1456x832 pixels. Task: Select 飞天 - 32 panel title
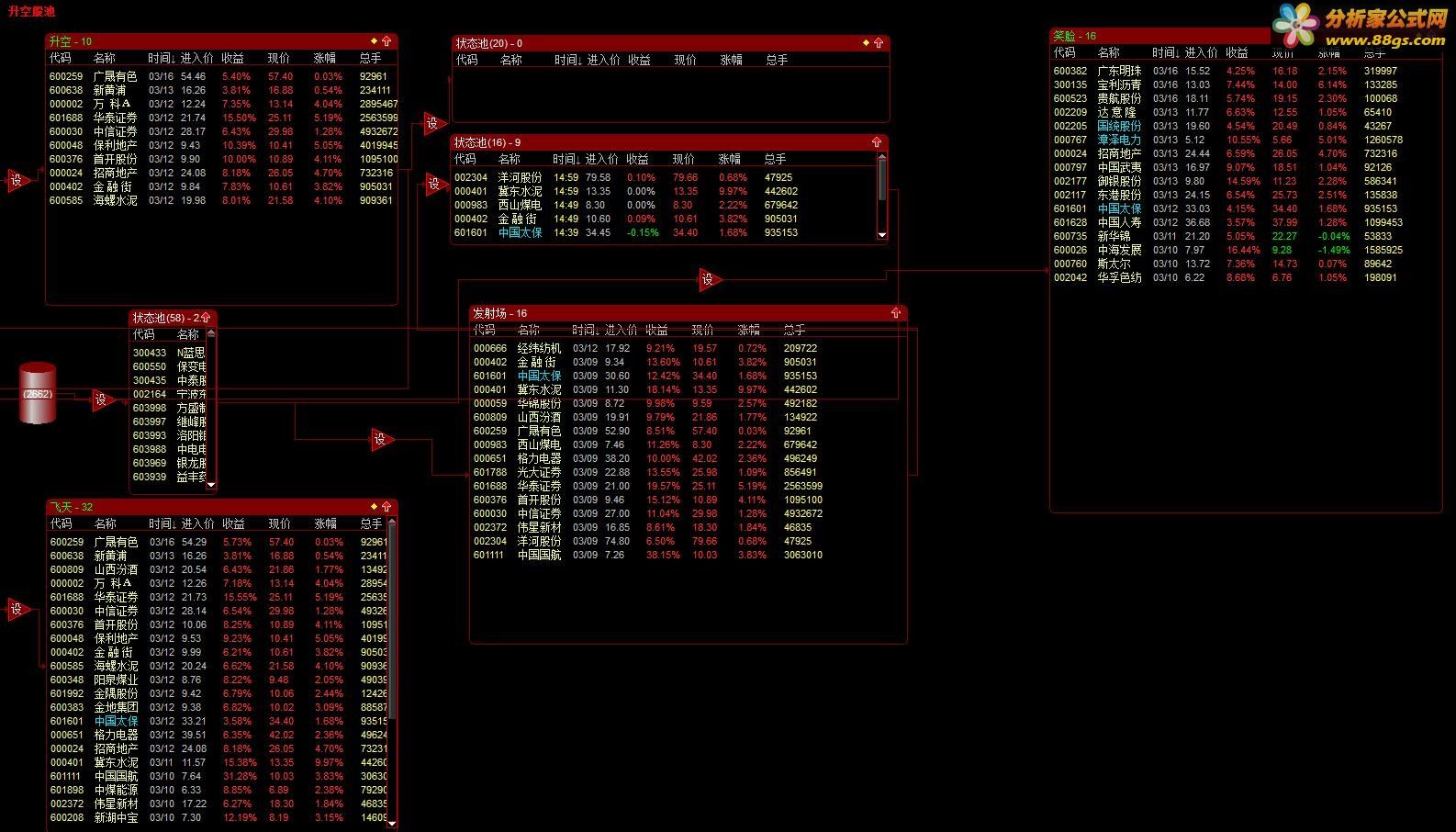click(72, 507)
